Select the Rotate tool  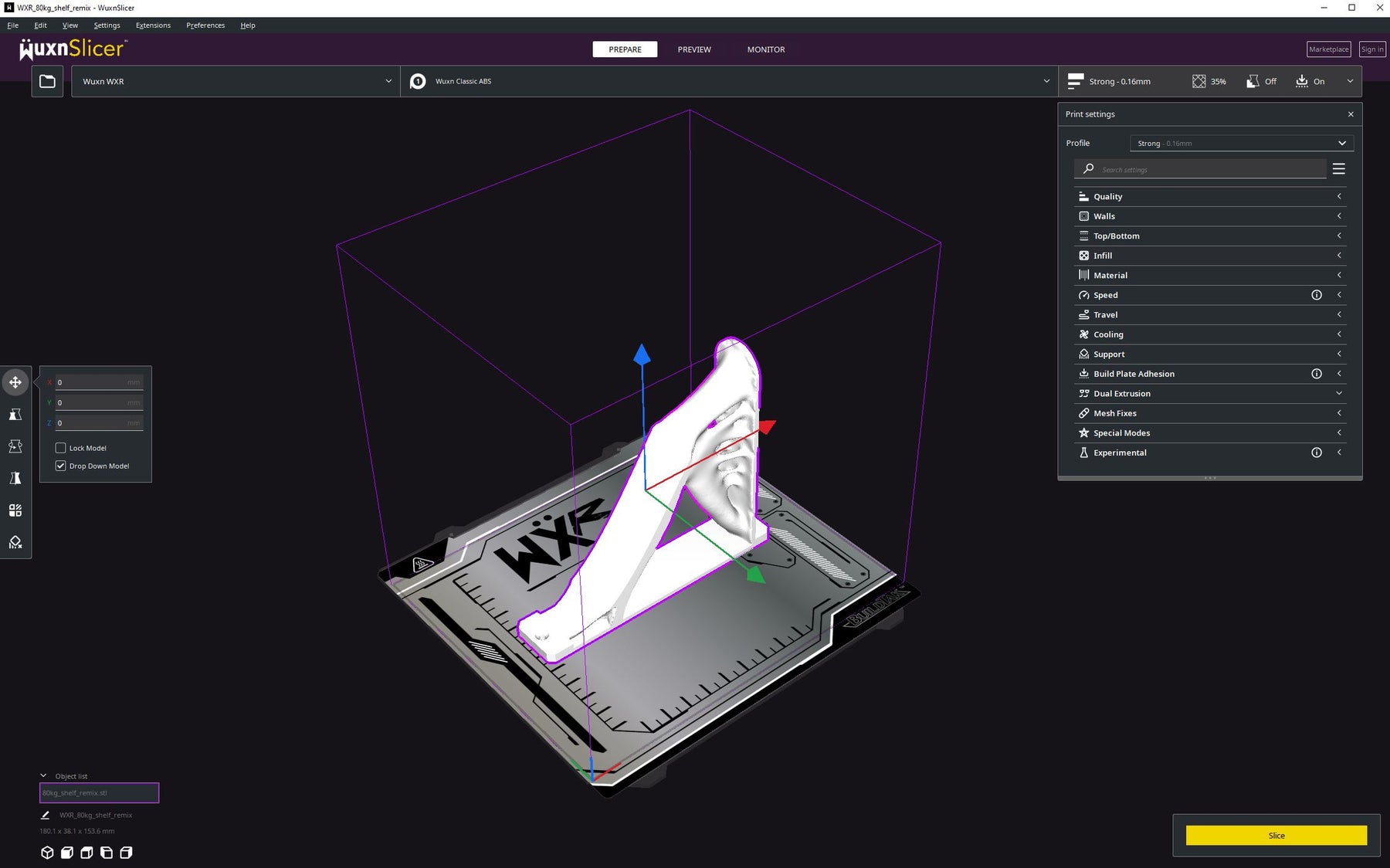(x=15, y=446)
